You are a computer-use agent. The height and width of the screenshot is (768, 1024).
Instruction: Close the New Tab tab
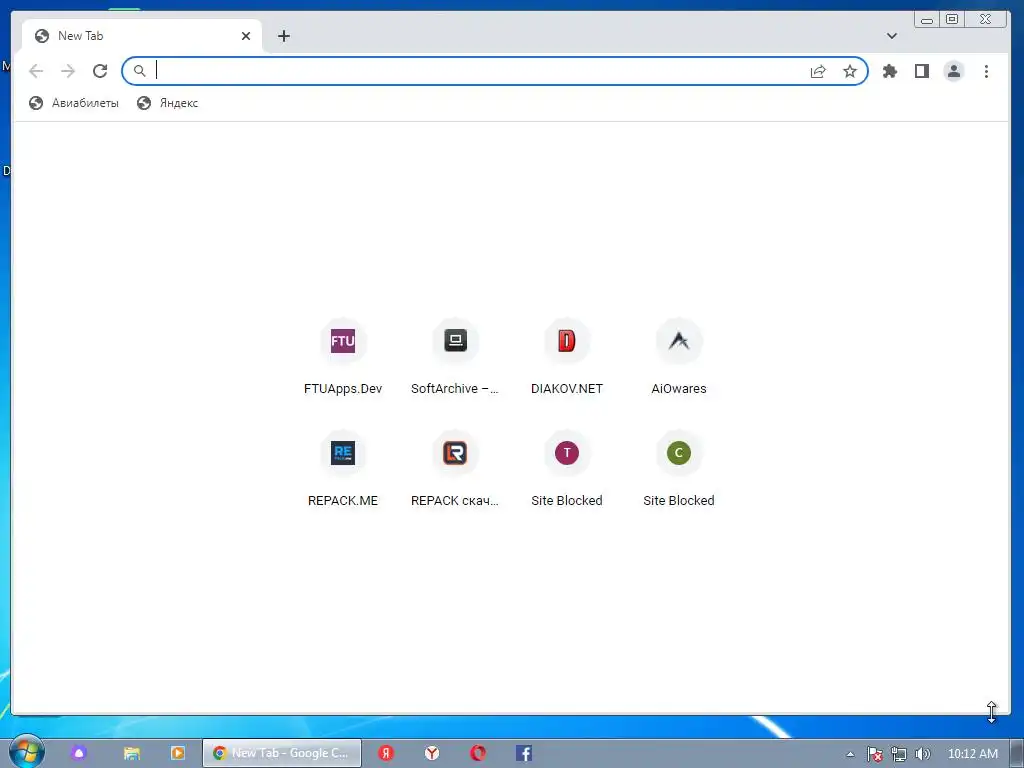(x=246, y=36)
